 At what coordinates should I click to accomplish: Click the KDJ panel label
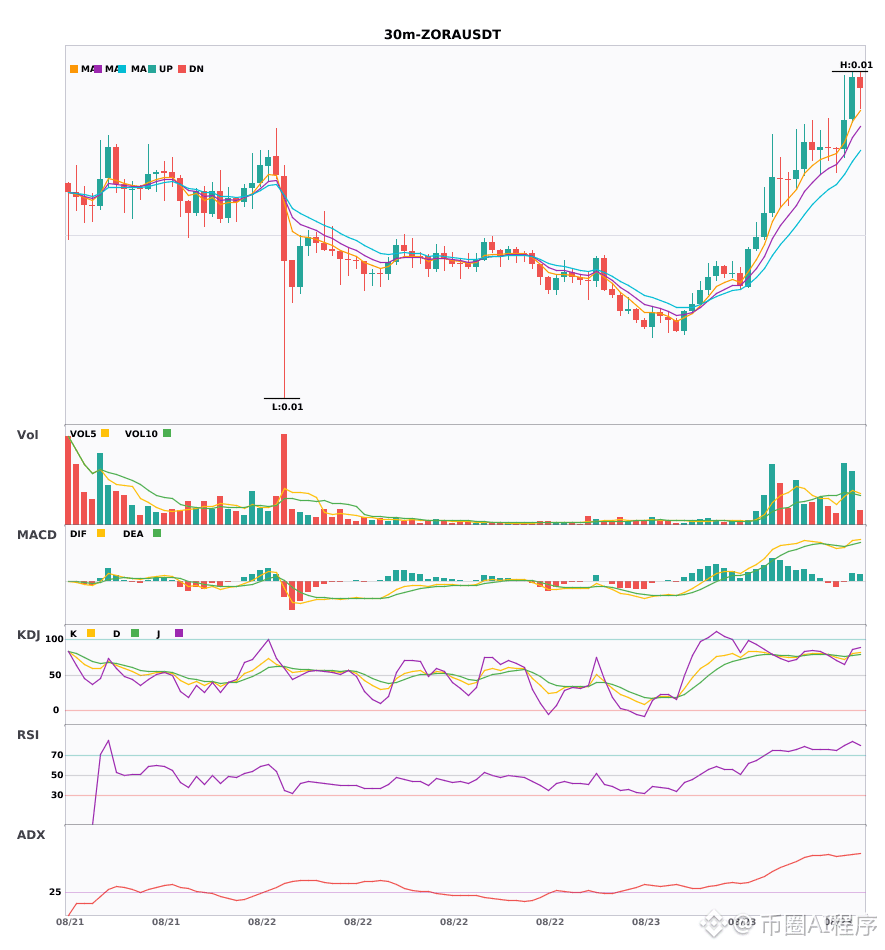28,635
